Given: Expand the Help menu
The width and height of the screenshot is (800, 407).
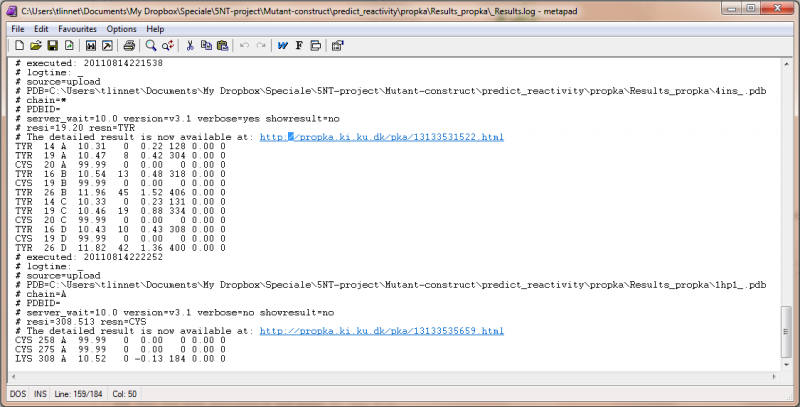Looking at the screenshot, I should (155, 29).
